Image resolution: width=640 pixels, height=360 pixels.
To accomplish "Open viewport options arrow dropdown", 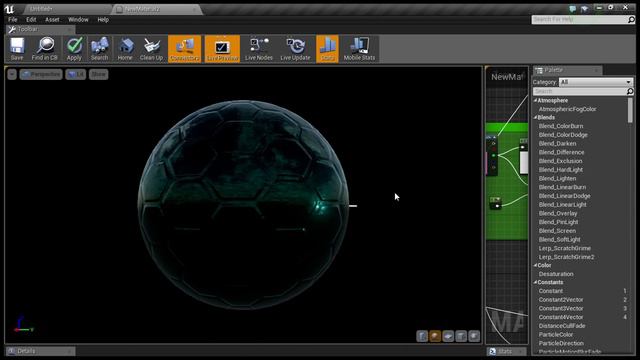I will click(x=12, y=74).
